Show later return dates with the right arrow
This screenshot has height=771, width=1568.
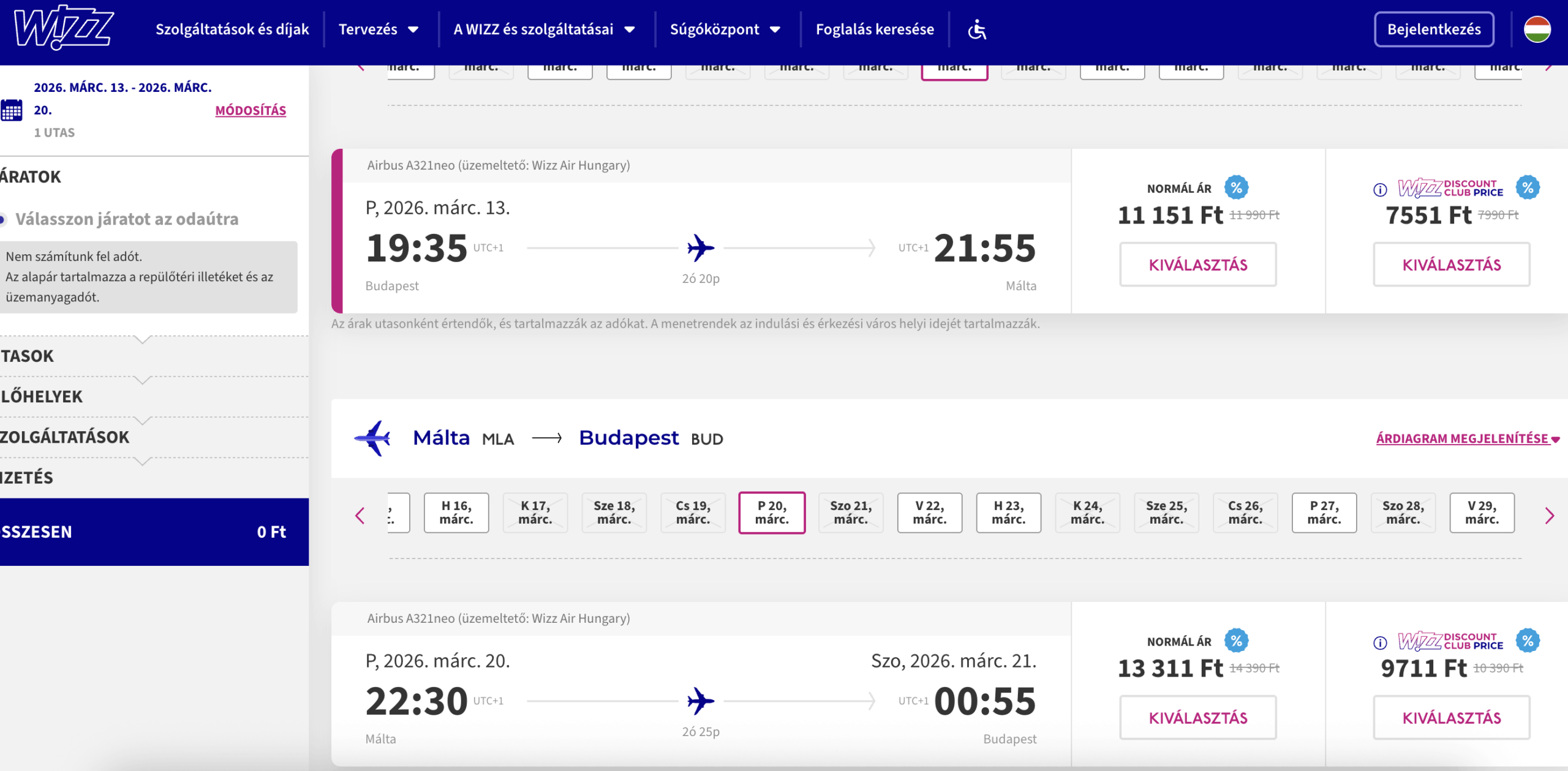[1549, 516]
